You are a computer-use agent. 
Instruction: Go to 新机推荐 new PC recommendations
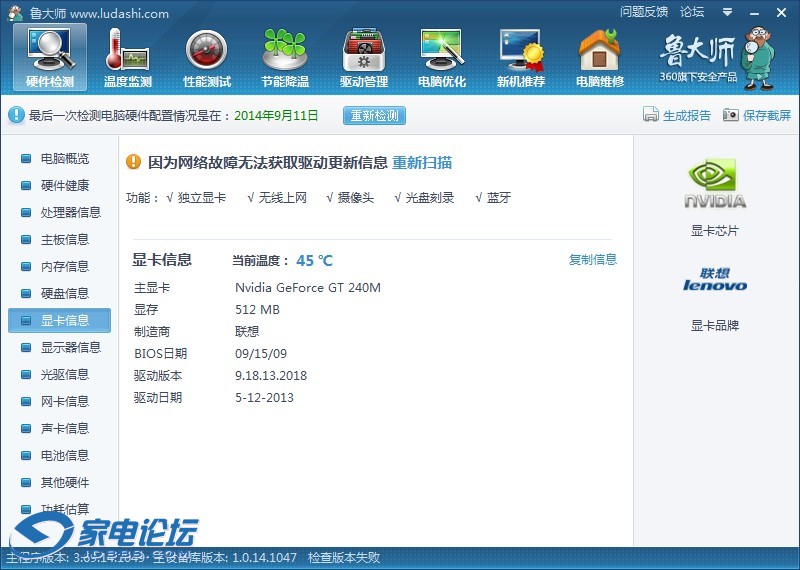tap(521, 57)
